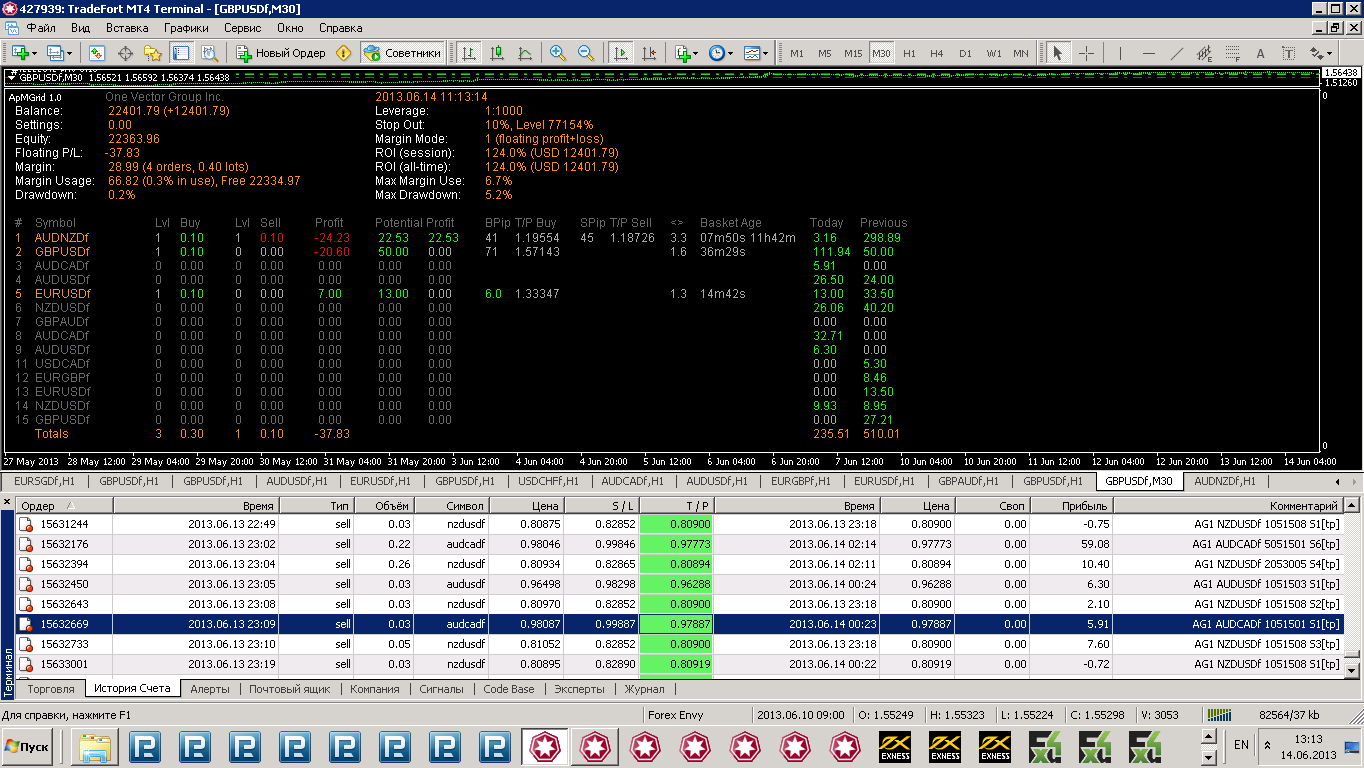Switch chart to candlesticks style
1364x768 pixels.
(x=497, y=53)
